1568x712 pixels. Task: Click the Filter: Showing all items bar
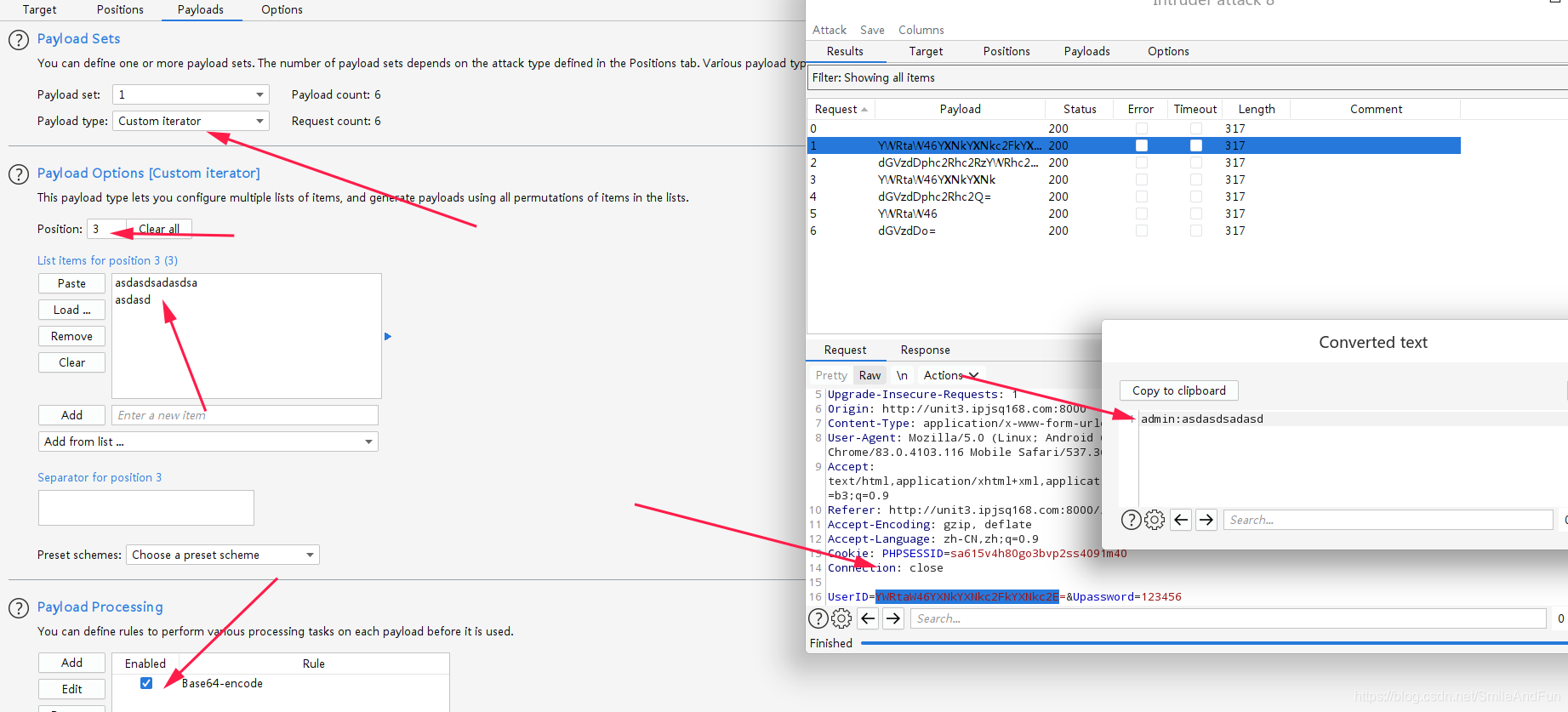1187,77
